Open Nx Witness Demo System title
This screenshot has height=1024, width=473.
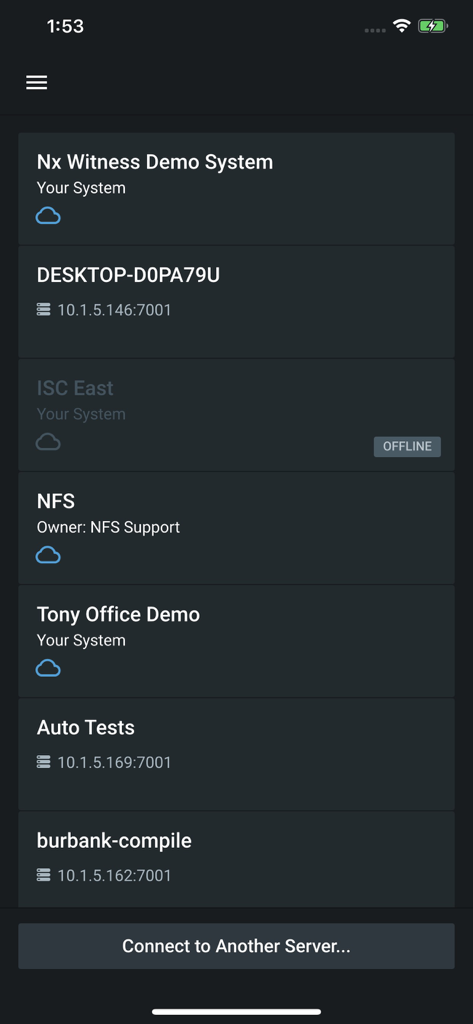pos(155,162)
